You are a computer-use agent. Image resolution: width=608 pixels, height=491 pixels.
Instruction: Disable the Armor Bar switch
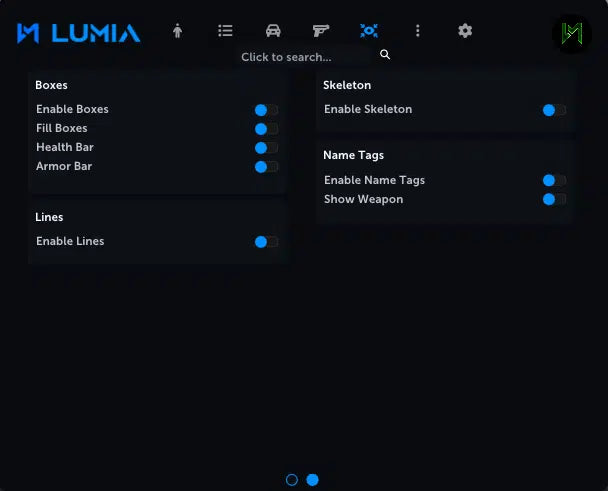coord(266,167)
